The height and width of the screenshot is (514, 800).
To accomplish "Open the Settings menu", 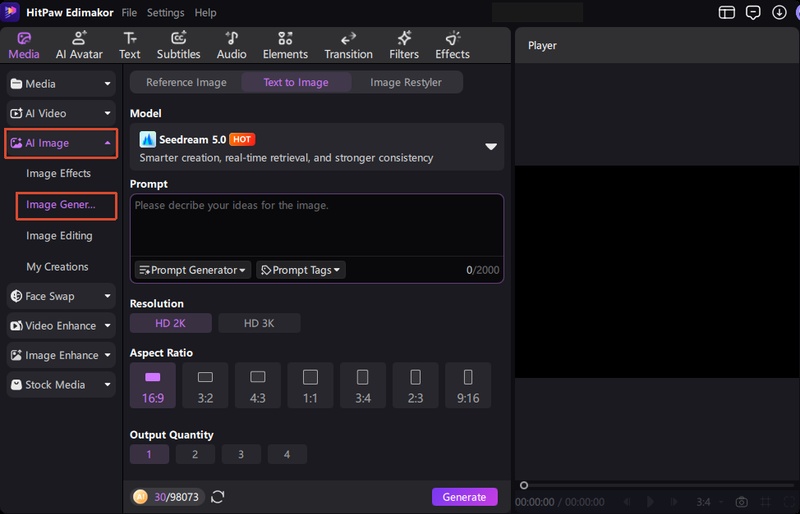I will click(x=165, y=12).
